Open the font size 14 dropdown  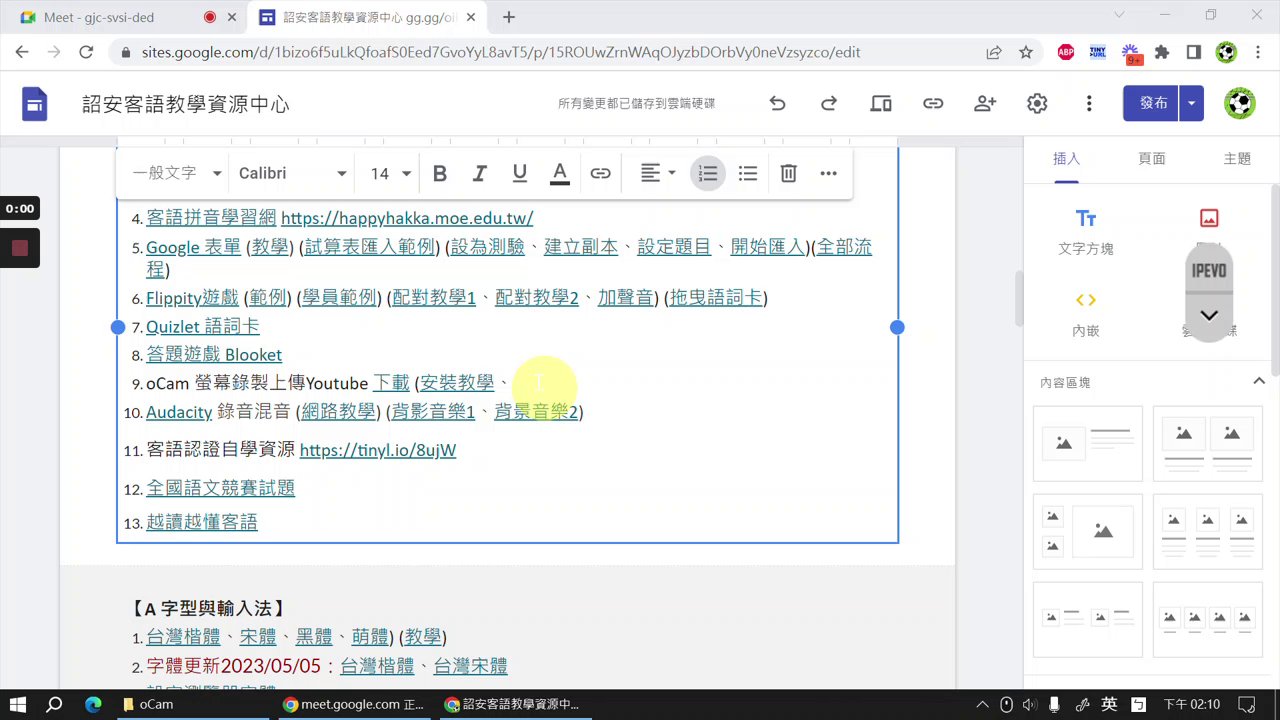pos(390,173)
